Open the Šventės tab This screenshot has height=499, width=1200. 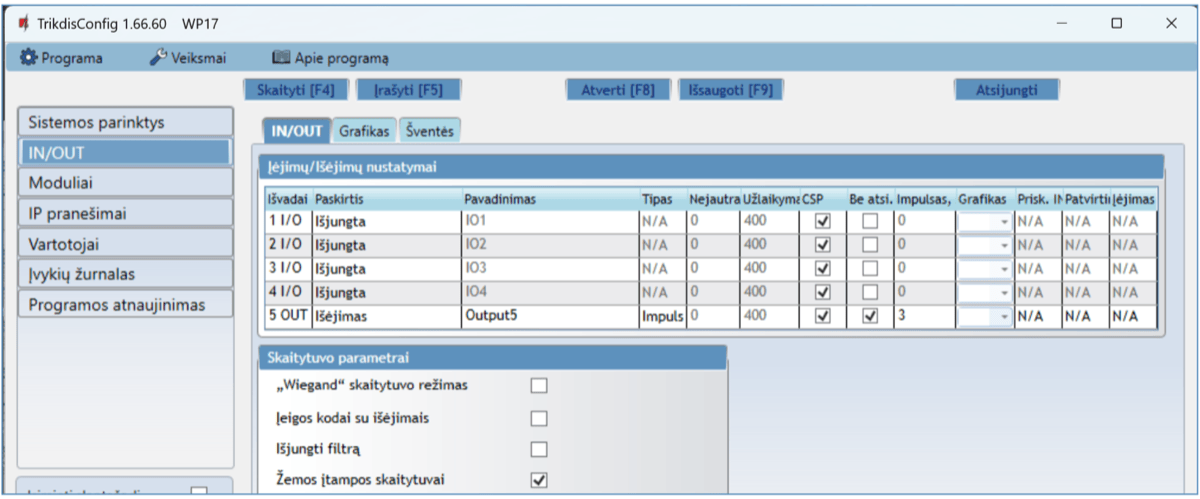pos(430,131)
